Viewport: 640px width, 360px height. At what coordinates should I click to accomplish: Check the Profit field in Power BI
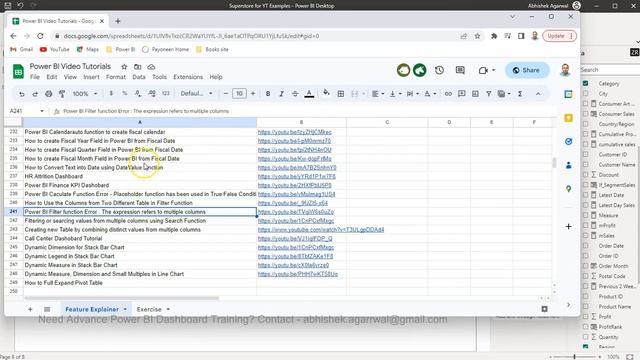(x=585, y=317)
